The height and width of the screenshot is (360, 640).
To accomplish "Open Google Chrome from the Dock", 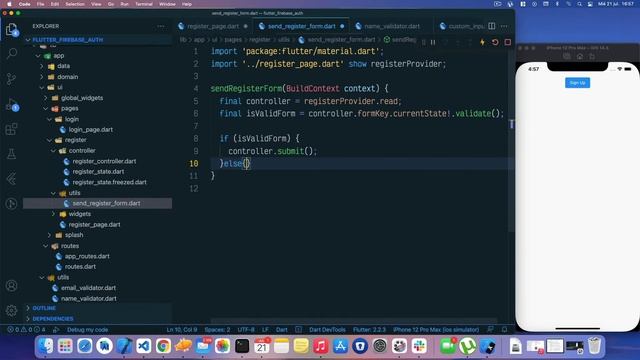I will click(x=163, y=346).
